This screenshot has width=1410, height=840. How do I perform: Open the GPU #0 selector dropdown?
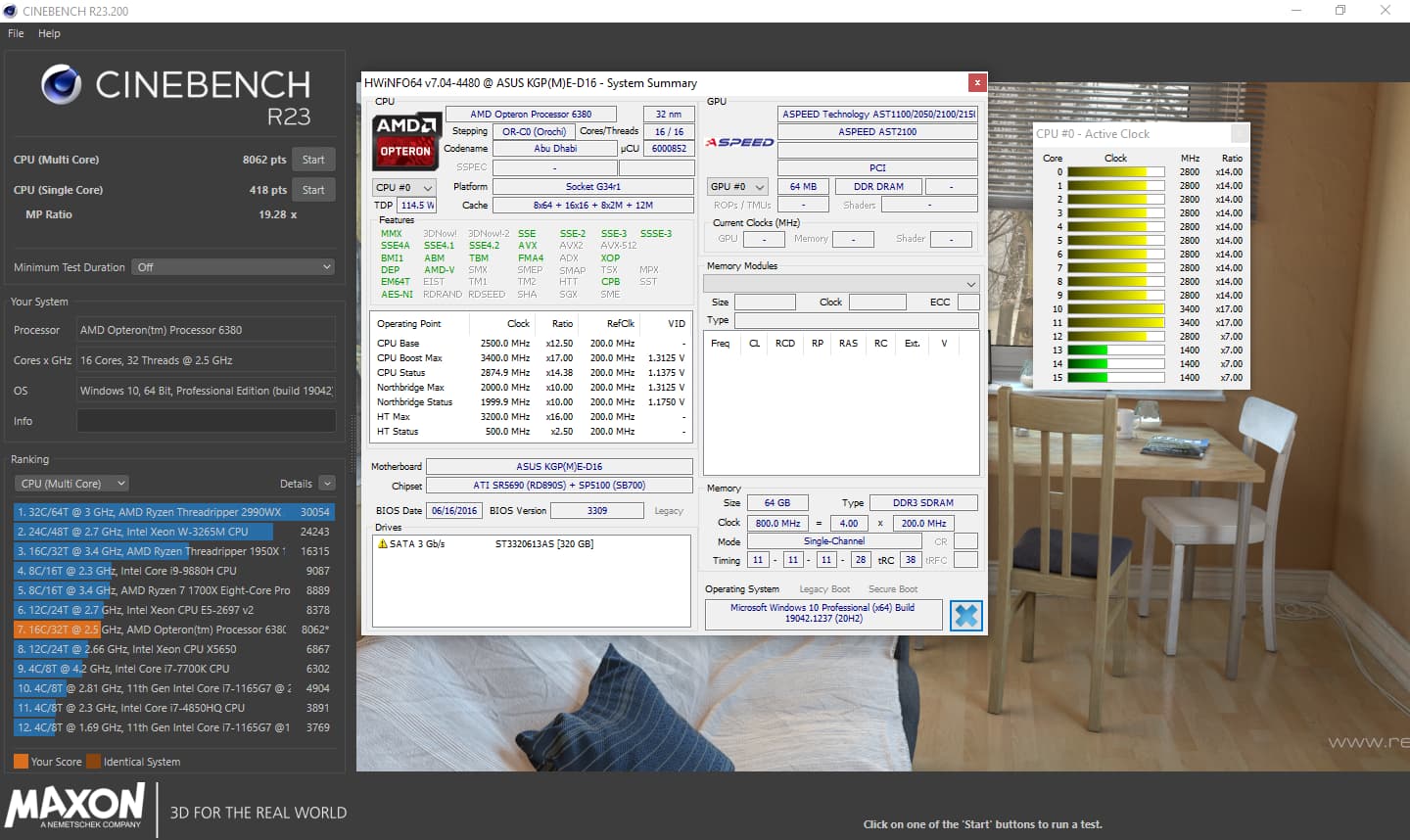[x=737, y=186]
